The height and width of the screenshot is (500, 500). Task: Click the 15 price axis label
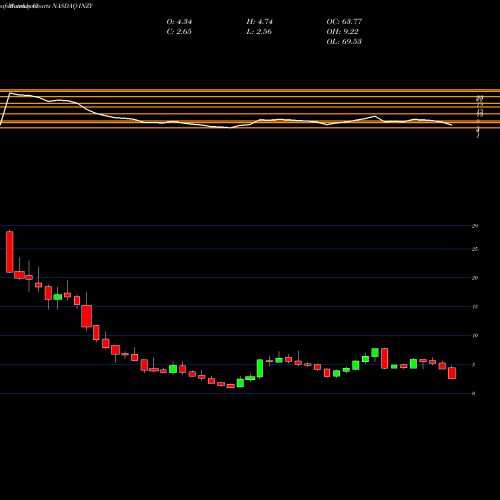pyautogui.click(x=475, y=307)
